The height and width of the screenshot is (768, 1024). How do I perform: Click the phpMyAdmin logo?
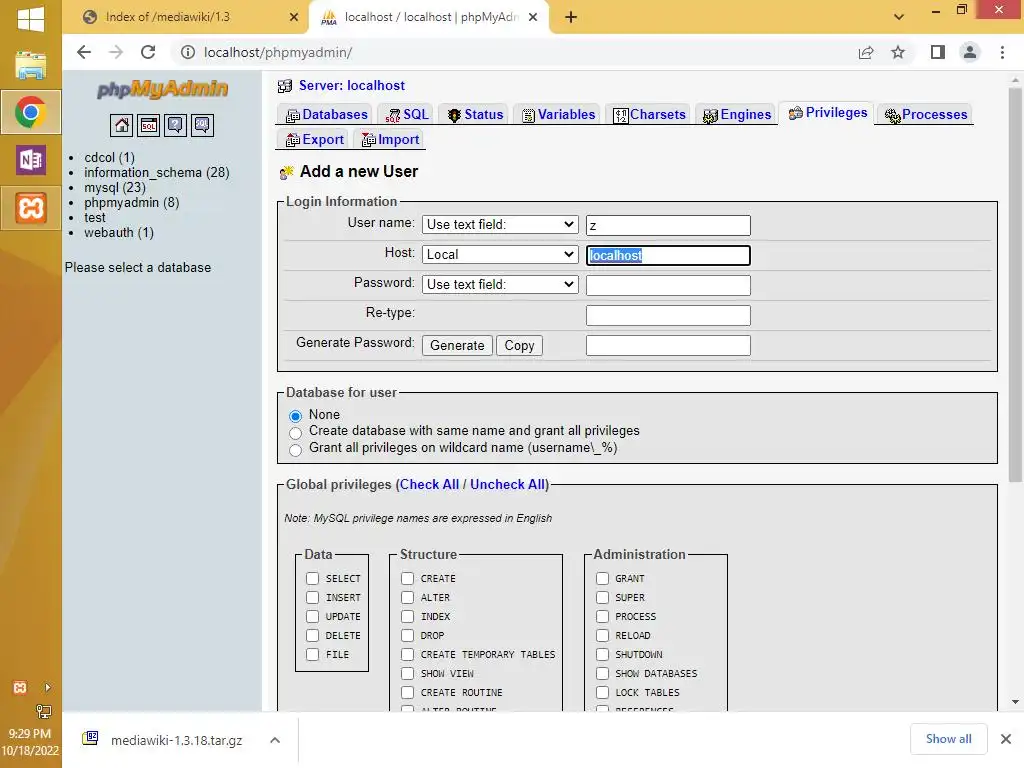coord(163,89)
